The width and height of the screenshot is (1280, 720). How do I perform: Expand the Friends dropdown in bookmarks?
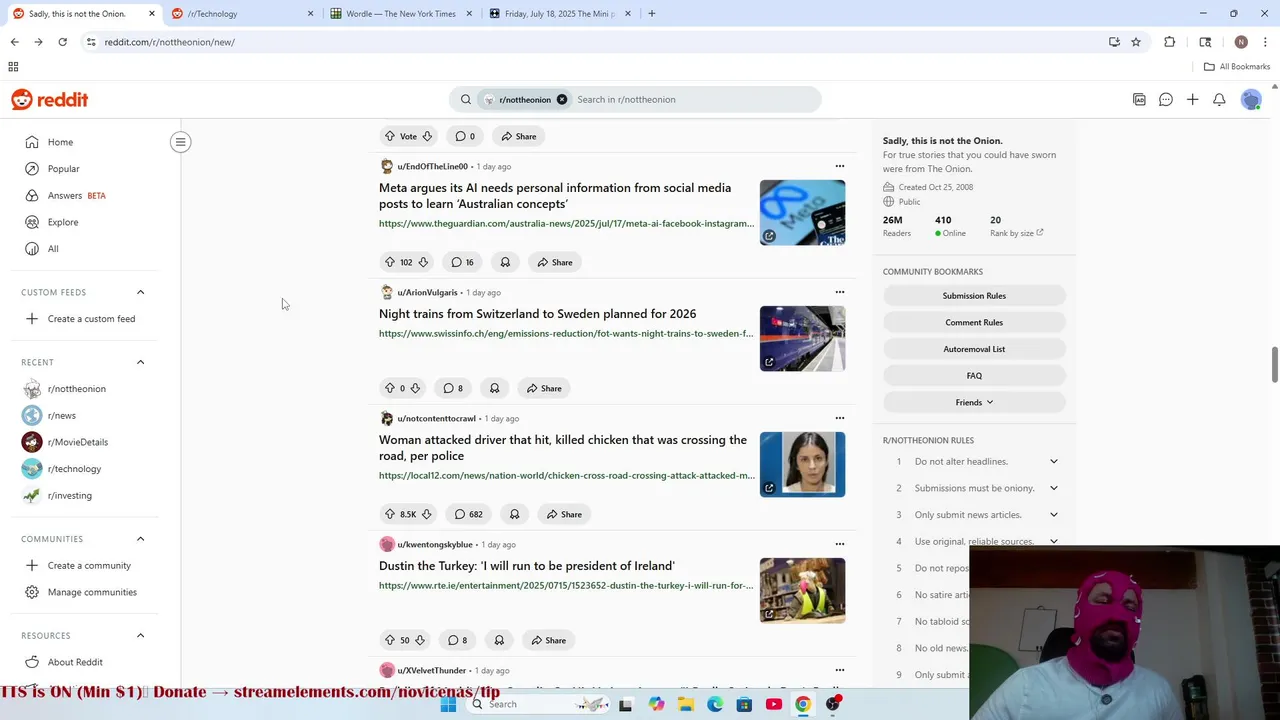coord(974,402)
